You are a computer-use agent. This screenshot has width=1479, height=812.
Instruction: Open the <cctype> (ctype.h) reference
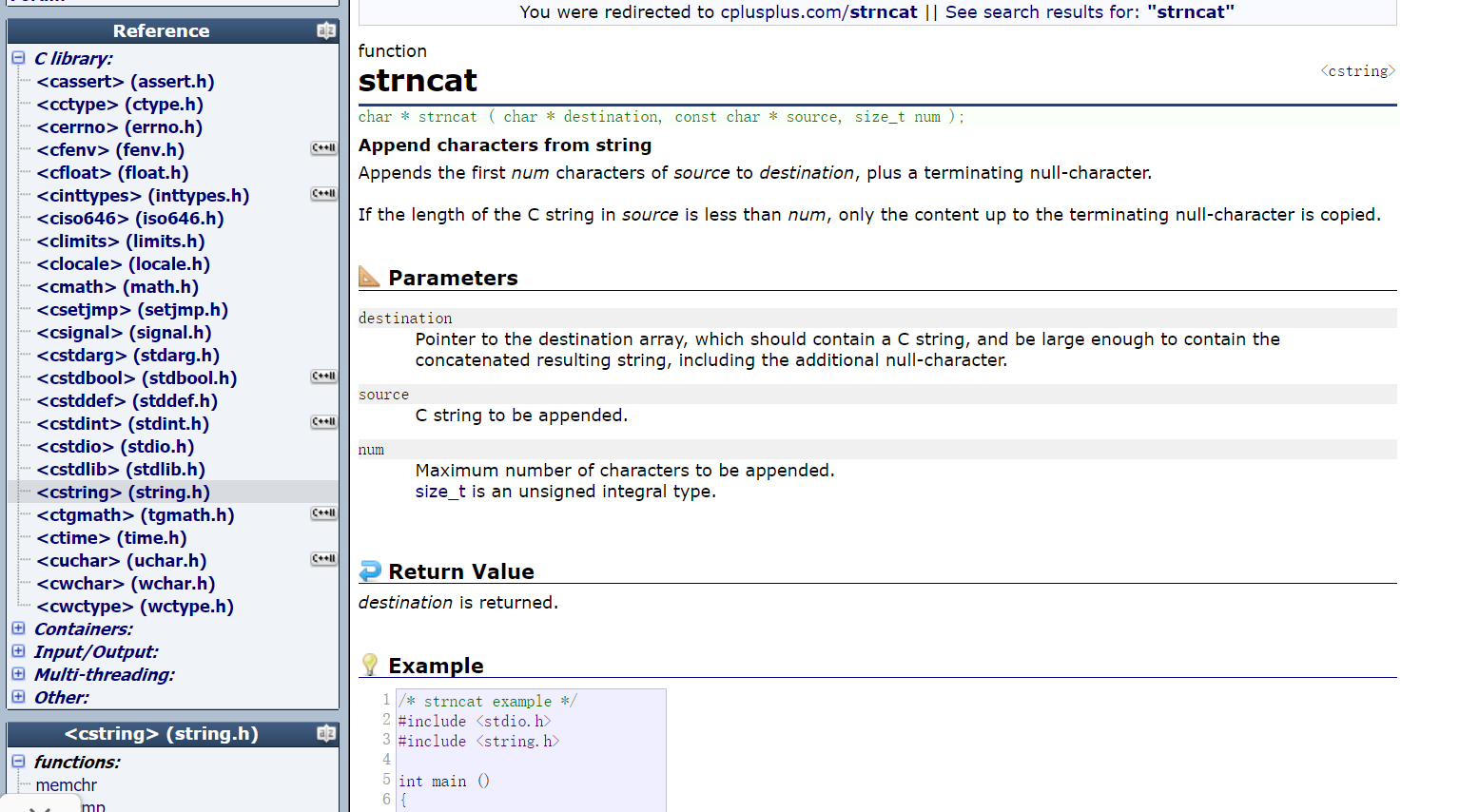point(120,105)
